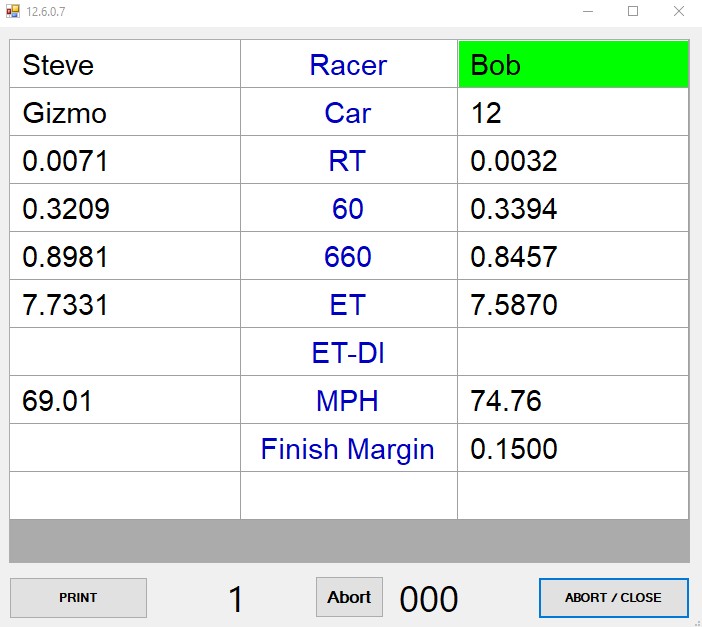Click the 60 row label

tap(348, 208)
